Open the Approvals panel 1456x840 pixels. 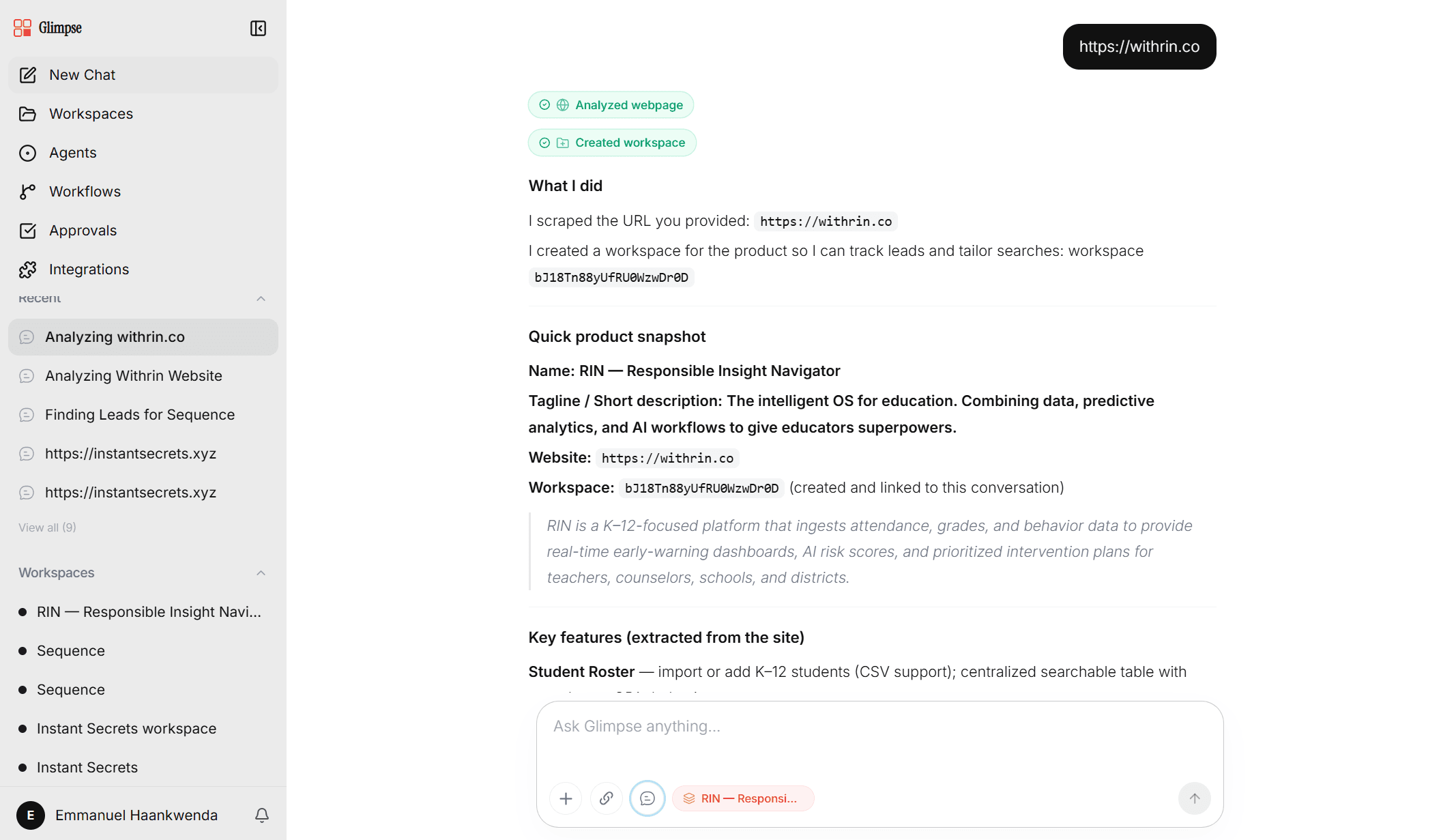tap(83, 230)
